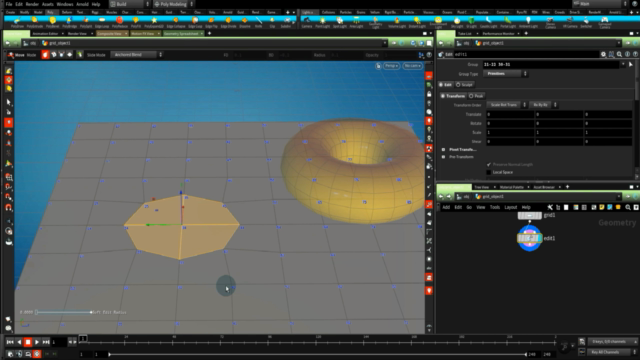Open the File menu
The height and width of the screenshot is (360, 640).
pyautogui.click(x=9, y=4)
